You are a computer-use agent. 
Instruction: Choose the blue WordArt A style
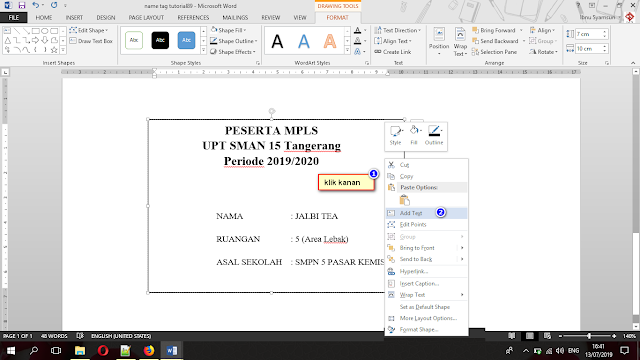303,41
